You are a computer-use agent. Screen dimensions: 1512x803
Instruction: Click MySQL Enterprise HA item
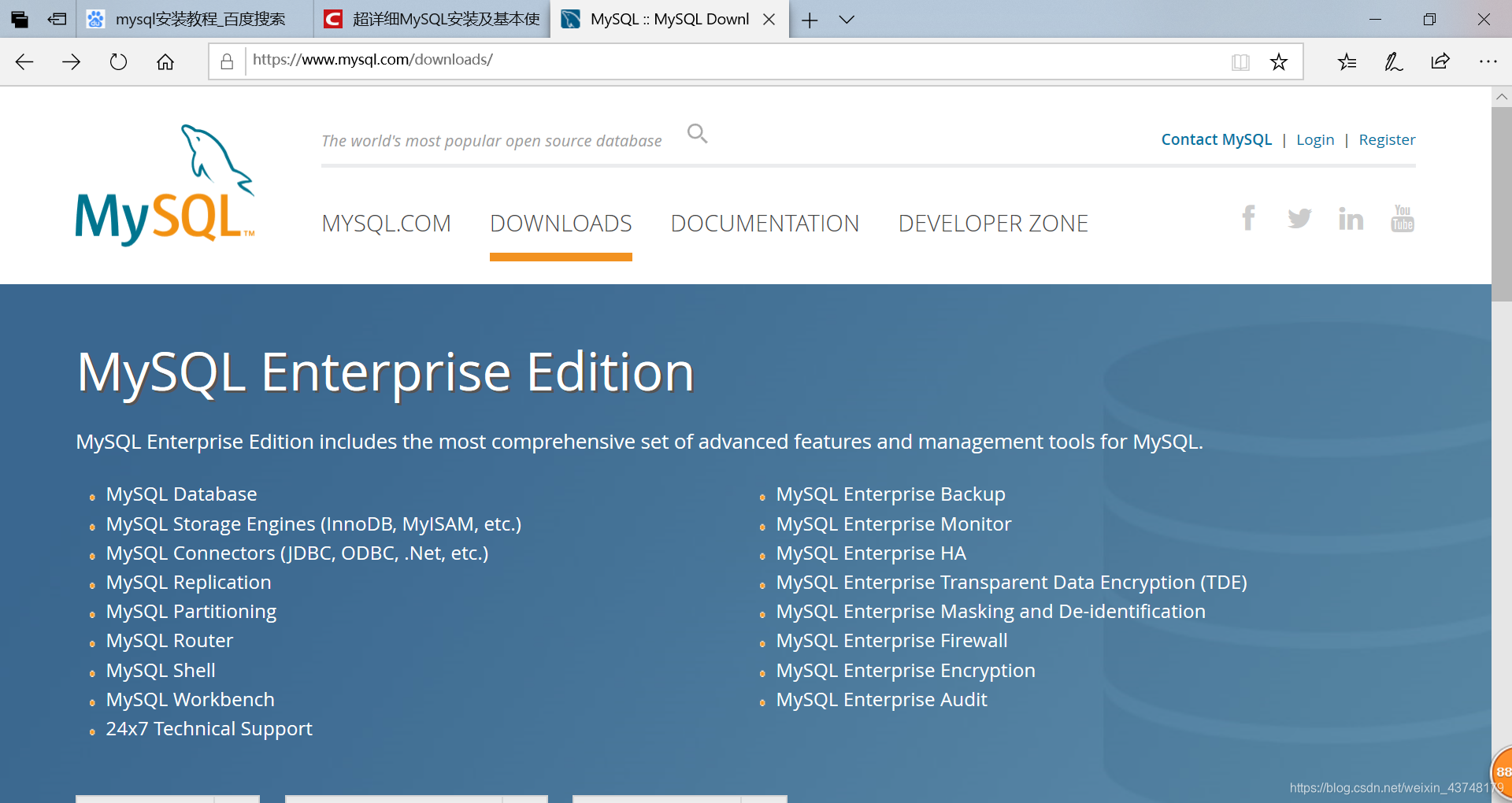(871, 553)
